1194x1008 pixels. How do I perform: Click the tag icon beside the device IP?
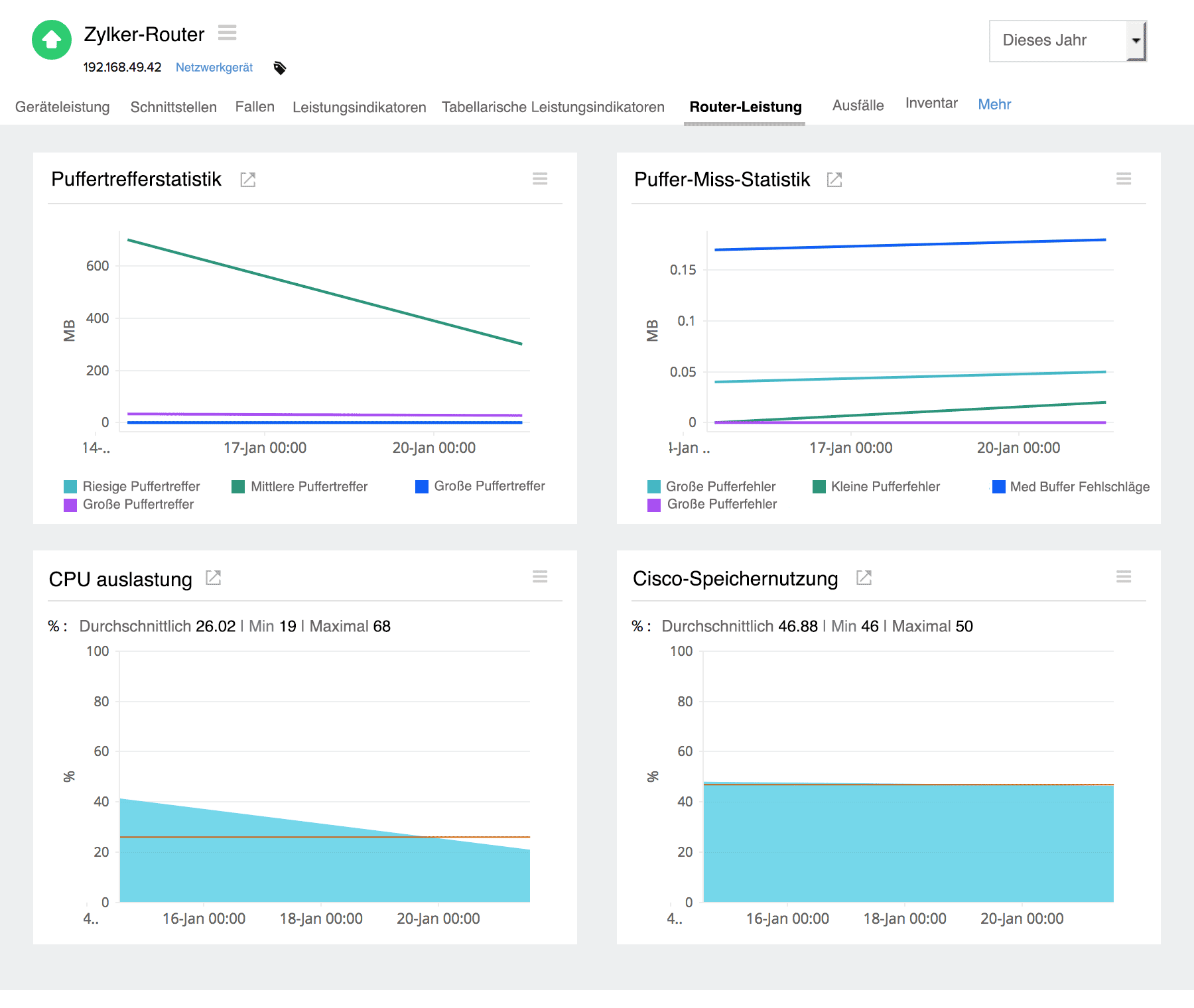pos(280,67)
